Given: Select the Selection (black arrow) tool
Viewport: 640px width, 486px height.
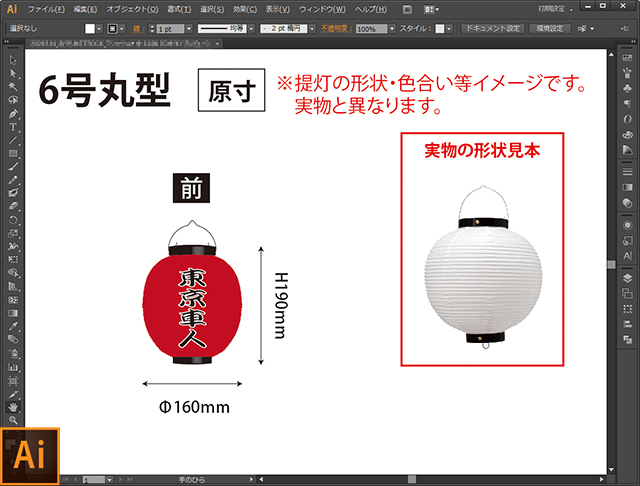Looking at the screenshot, I should pos(13,60).
